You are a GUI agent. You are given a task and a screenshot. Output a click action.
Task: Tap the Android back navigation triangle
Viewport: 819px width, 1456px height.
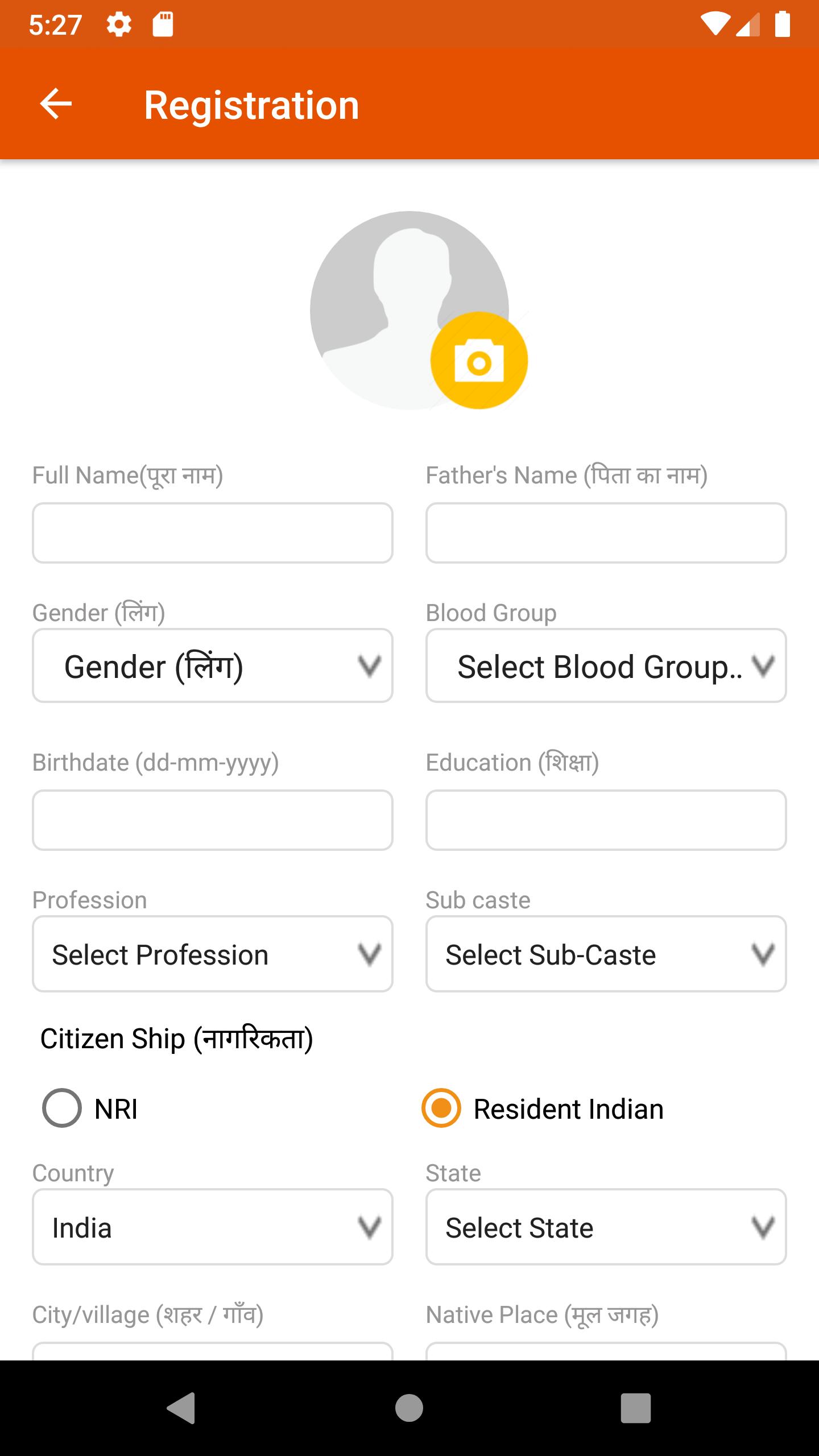coord(181,1408)
